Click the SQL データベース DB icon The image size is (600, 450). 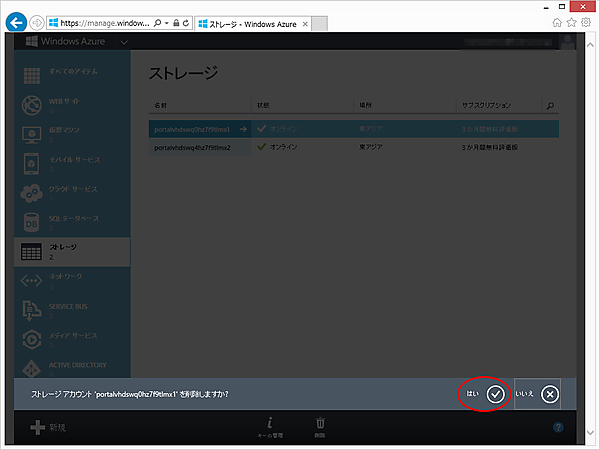[31, 223]
